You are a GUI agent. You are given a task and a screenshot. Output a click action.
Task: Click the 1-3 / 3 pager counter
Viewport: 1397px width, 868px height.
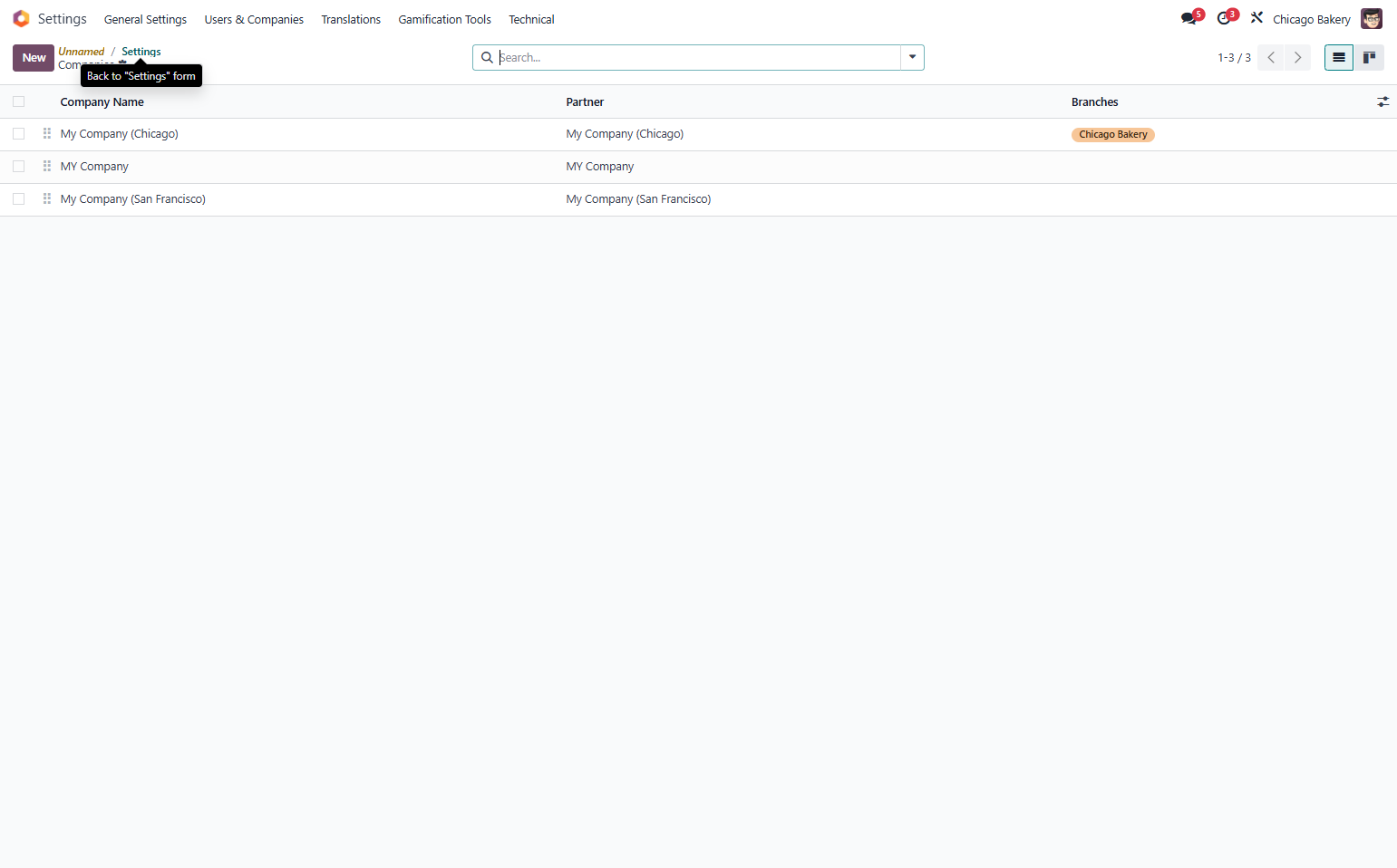point(1234,58)
